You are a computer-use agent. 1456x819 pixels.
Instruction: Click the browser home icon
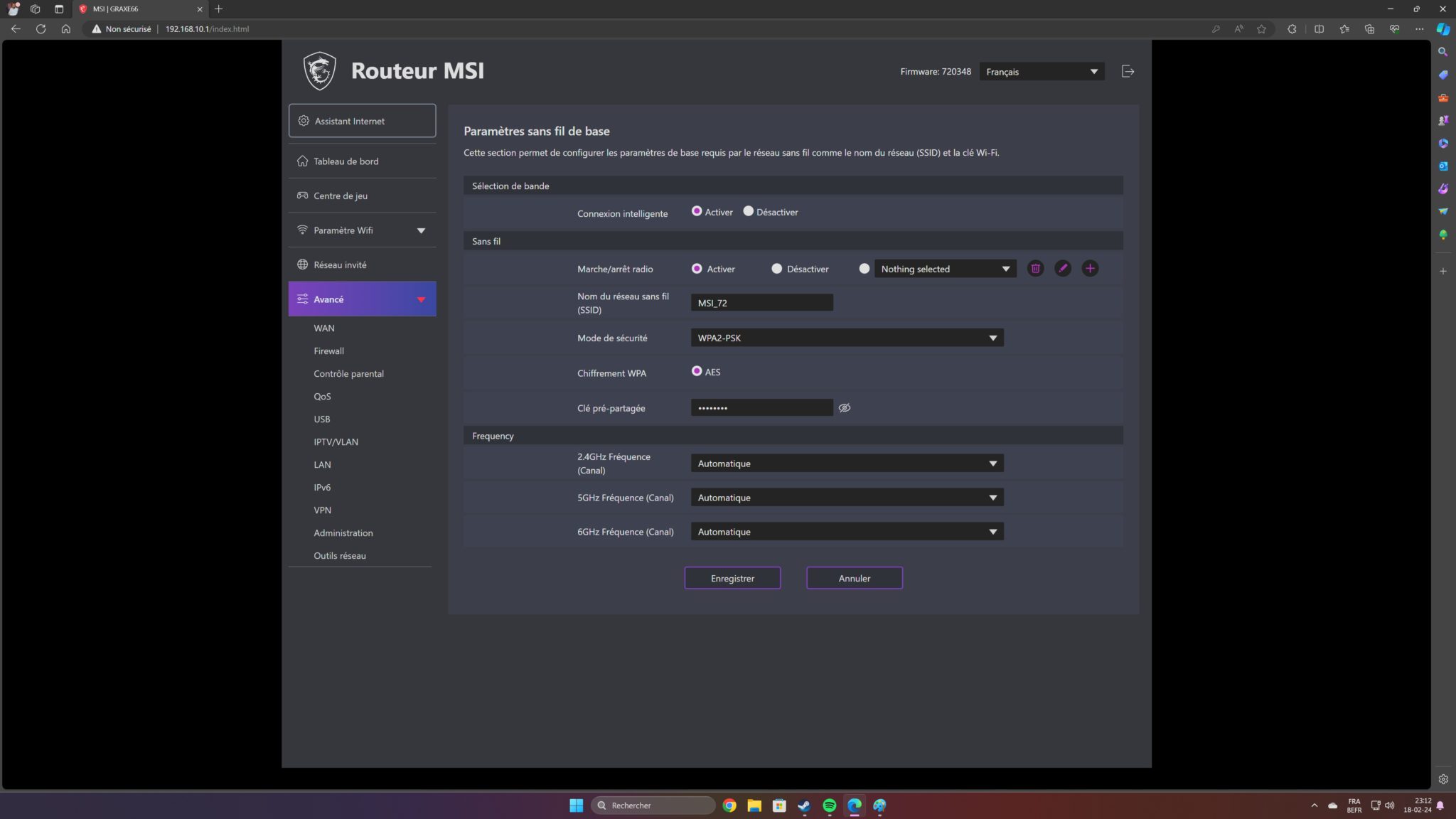65,29
